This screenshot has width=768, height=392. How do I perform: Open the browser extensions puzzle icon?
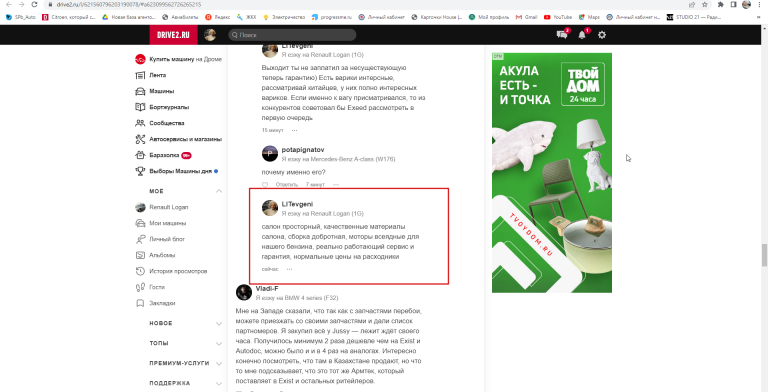tap(720, 4)
